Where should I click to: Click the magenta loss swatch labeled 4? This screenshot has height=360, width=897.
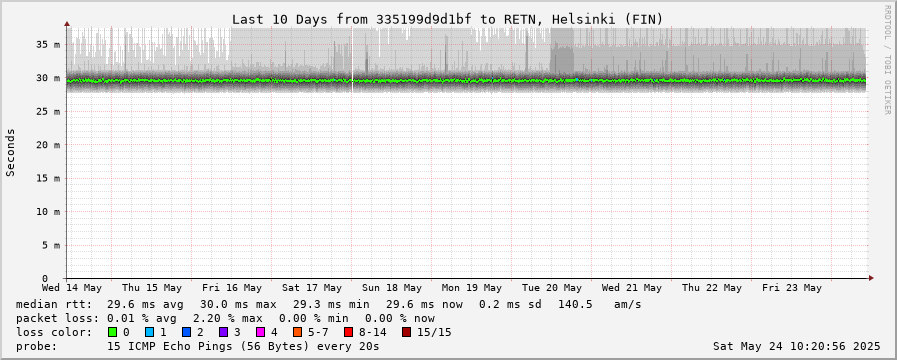pyautogui.click(x=260, y=332)
